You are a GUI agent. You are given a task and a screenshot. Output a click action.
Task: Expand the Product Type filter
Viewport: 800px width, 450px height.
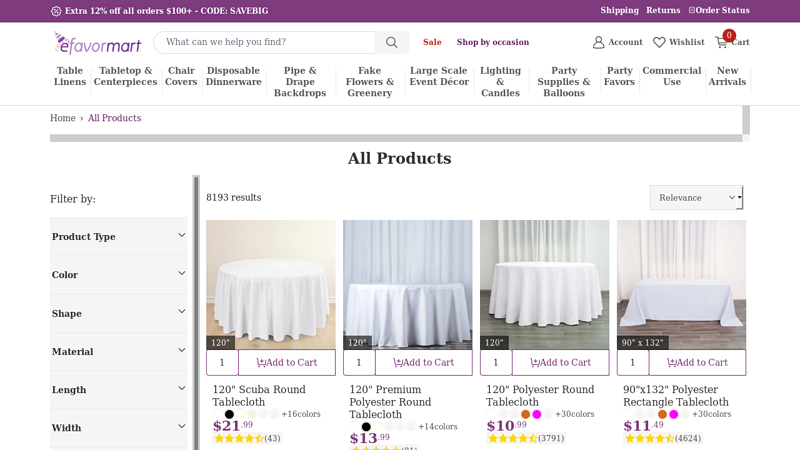[x=118, y=237]
